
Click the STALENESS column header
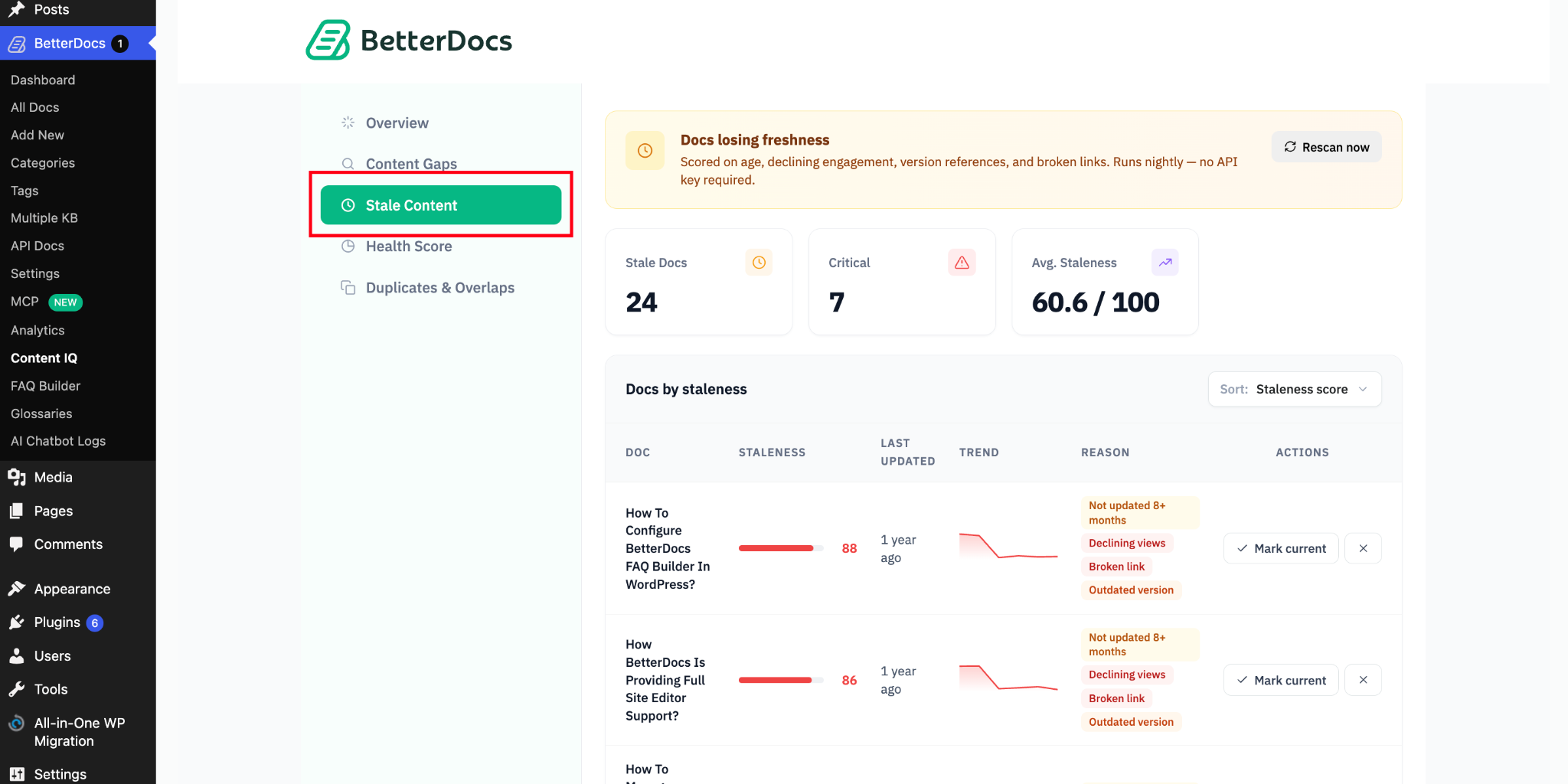[772, 452]
